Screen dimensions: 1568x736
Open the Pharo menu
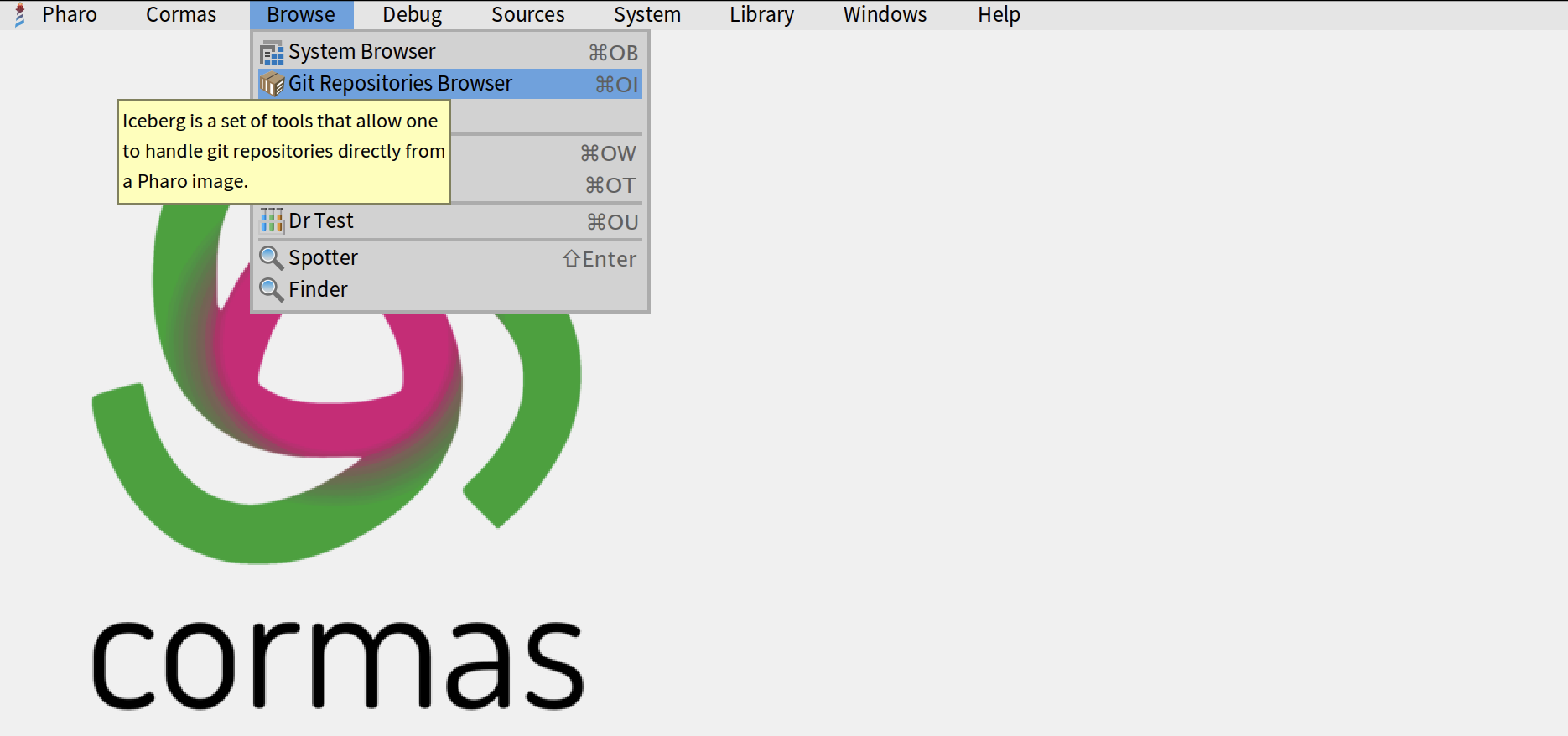coord(69,15)
